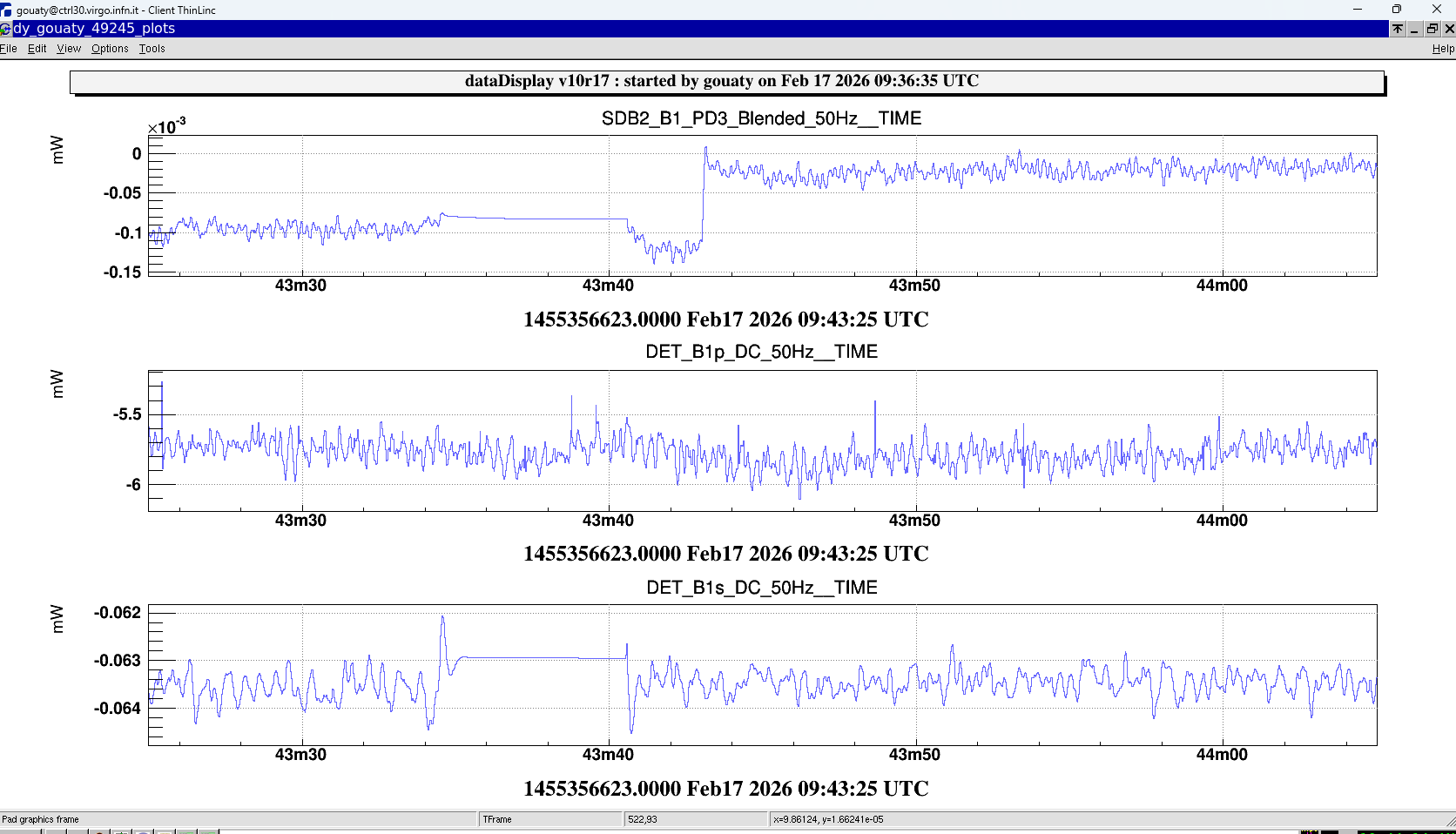This screenshot has height=834, width=1456.
Task: Open the View menu
Action: [69, 49]
